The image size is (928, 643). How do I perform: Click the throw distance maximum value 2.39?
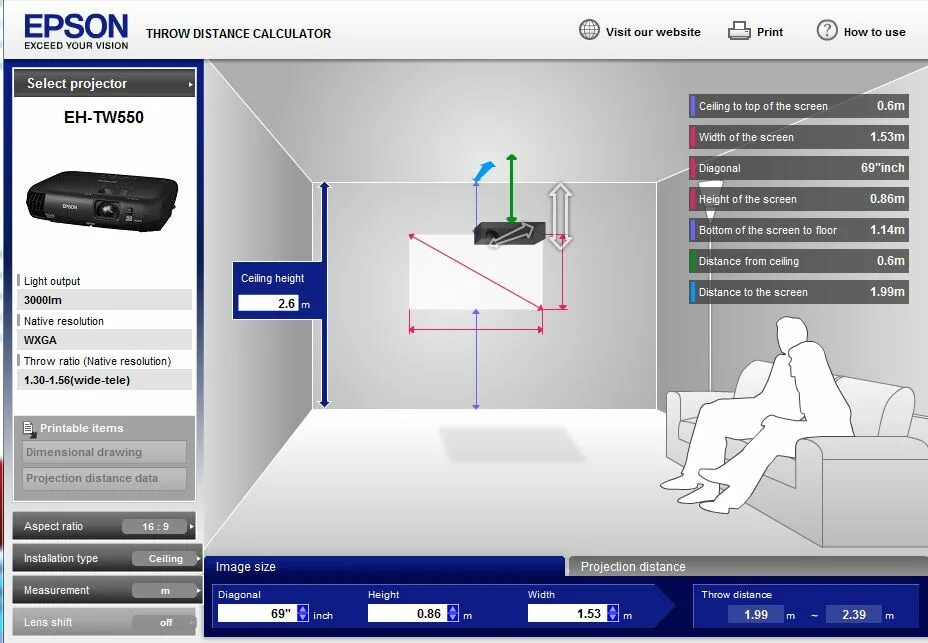point(853,615)
